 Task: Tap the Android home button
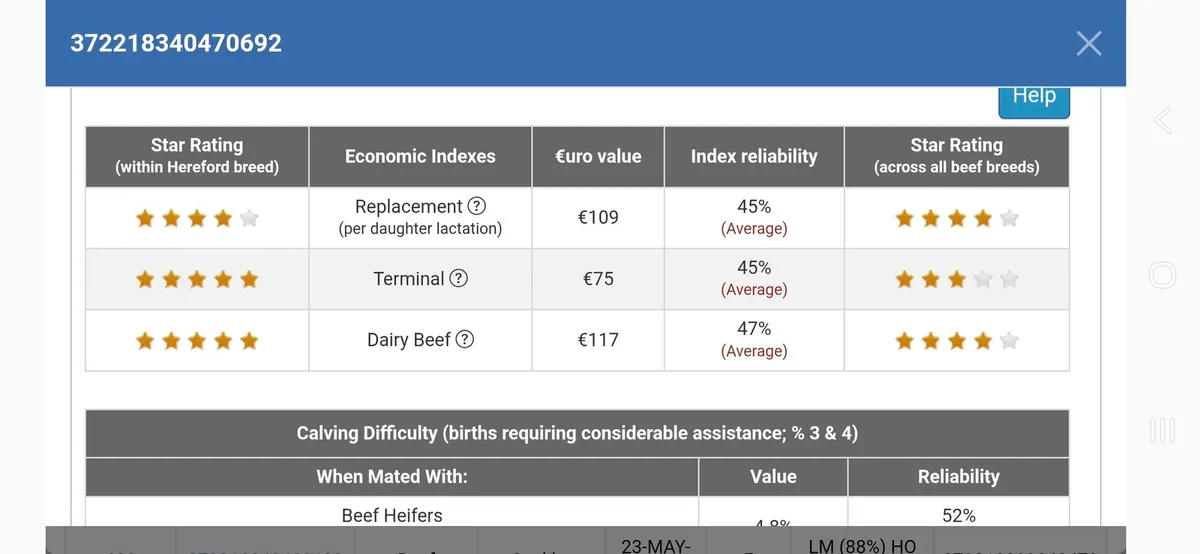[1162, 275]
